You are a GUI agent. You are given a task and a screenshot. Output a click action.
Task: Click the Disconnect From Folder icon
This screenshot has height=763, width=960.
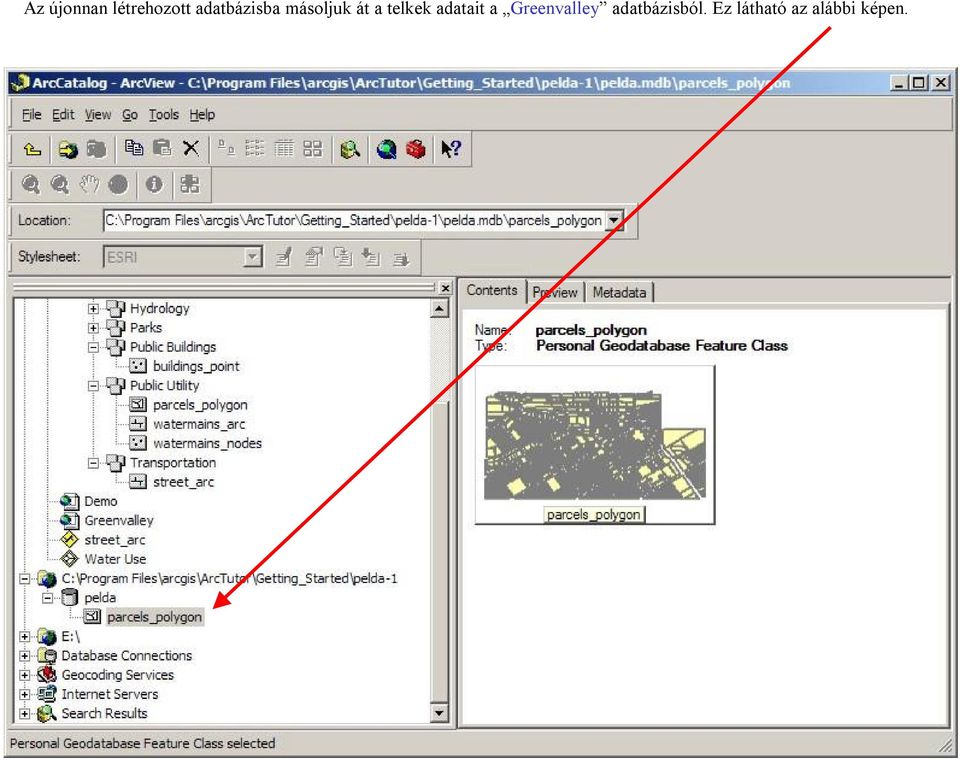[96, 149]
